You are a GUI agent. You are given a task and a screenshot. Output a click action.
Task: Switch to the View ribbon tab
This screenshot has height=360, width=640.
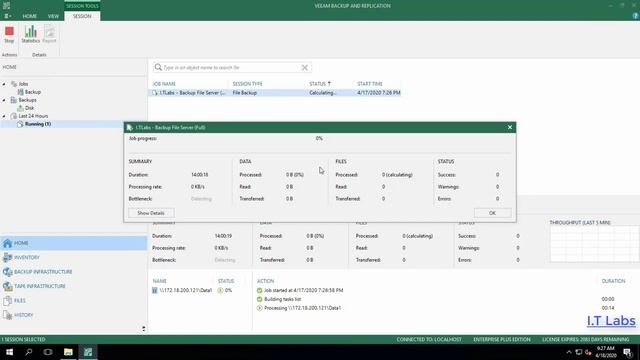coord(53,16)
